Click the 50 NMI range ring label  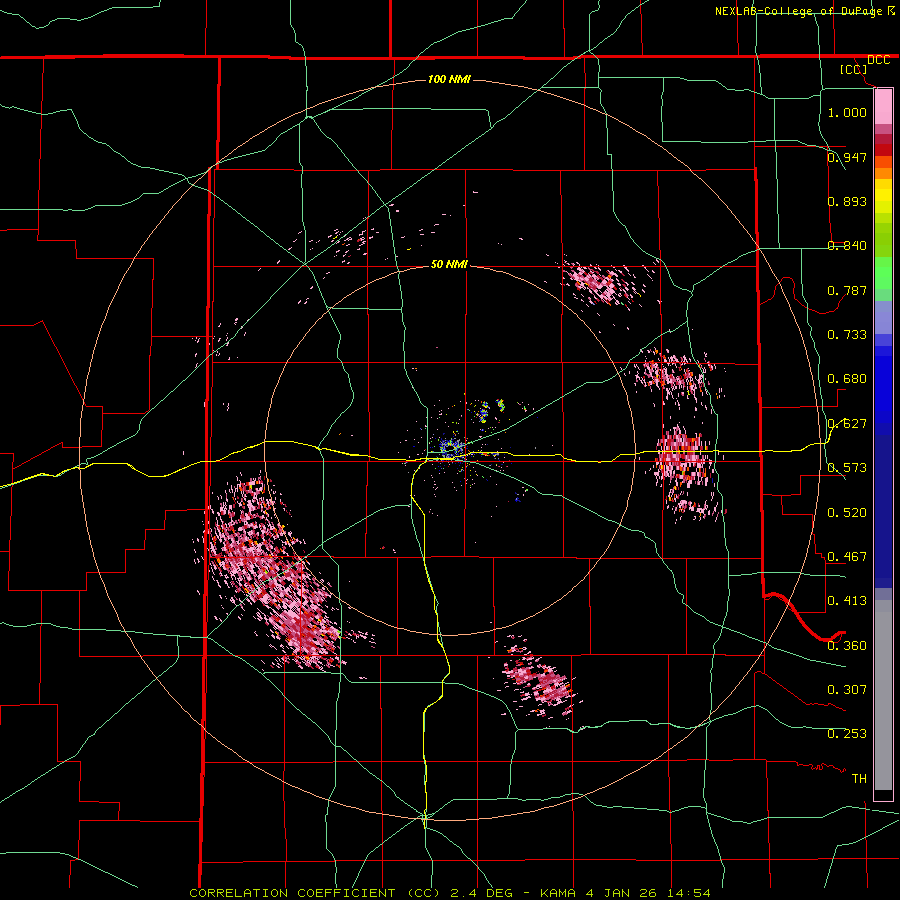(x=449, y=264)
